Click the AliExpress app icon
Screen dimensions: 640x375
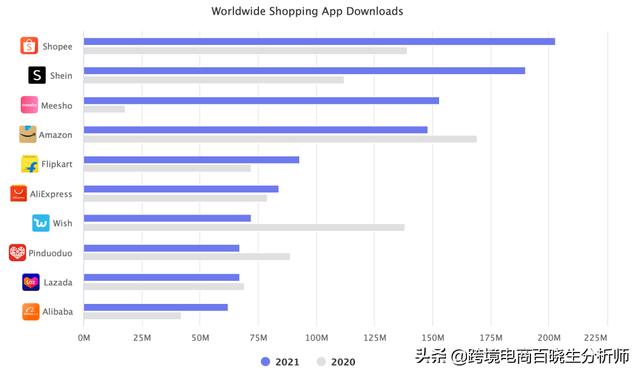click(18, 193)
